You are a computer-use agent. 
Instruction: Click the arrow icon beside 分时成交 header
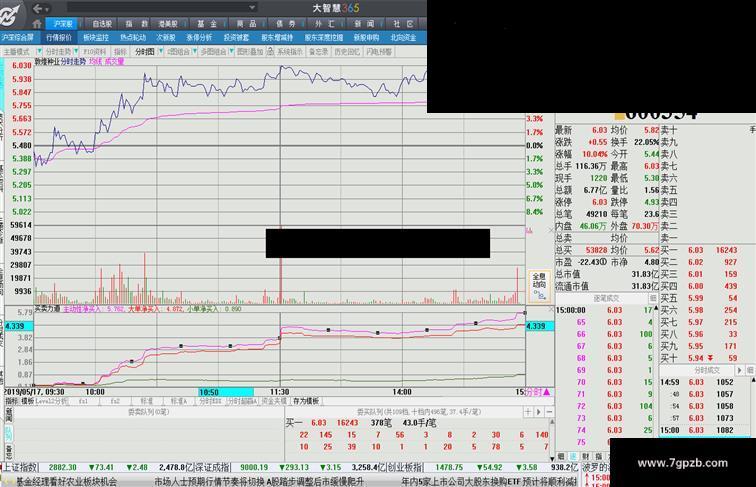[x=740, y=370]
